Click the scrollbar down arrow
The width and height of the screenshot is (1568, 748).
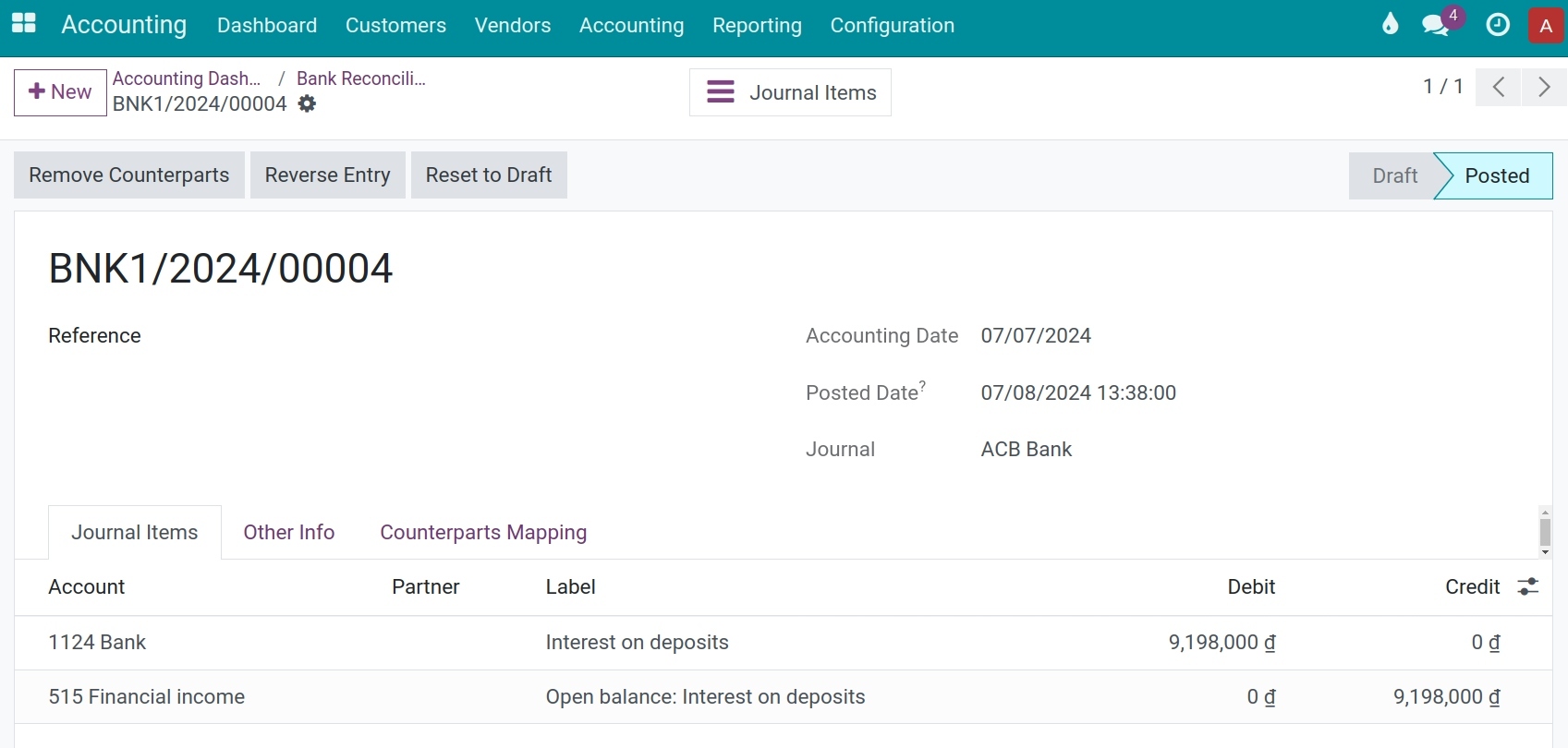(x=1545, y=552)
